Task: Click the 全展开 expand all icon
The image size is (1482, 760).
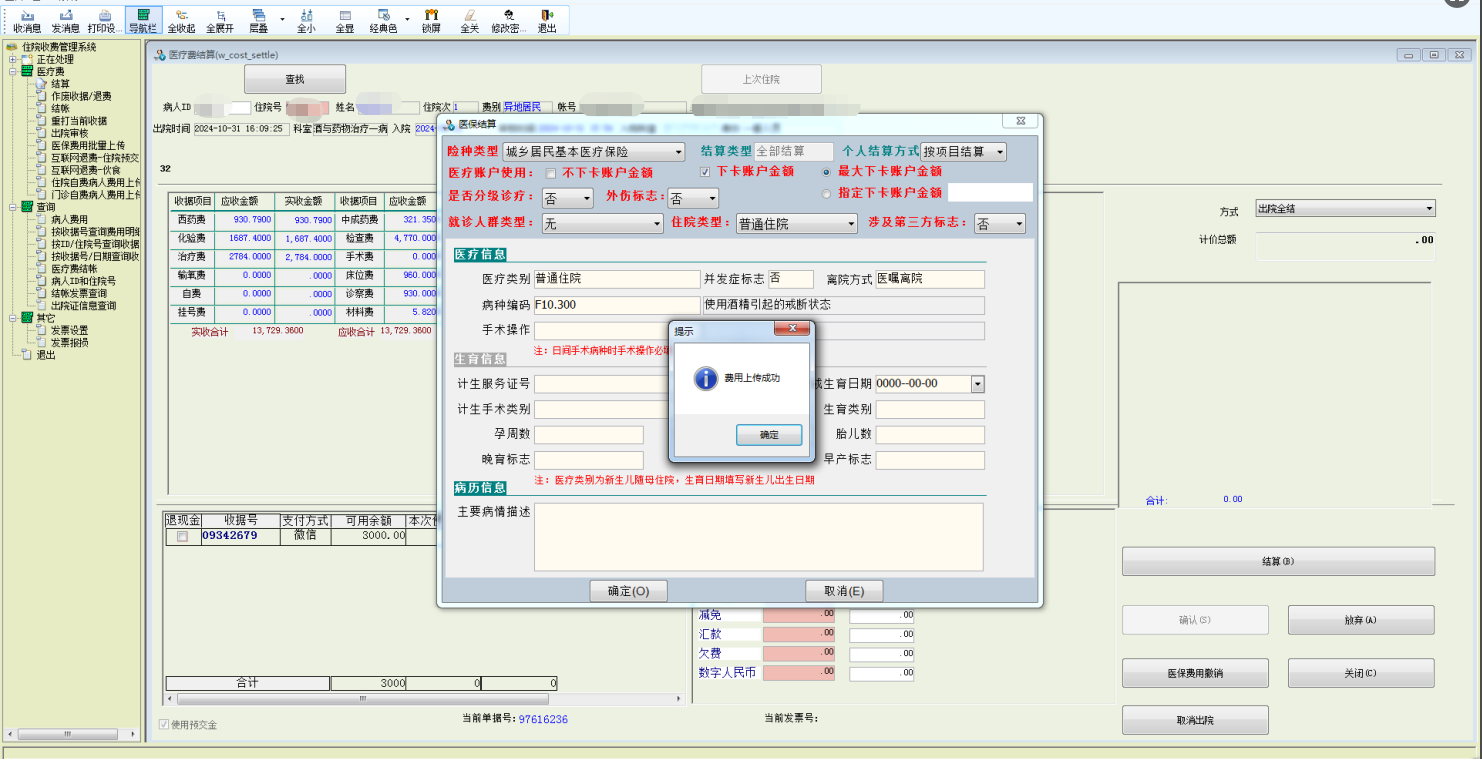Action: 220,21
